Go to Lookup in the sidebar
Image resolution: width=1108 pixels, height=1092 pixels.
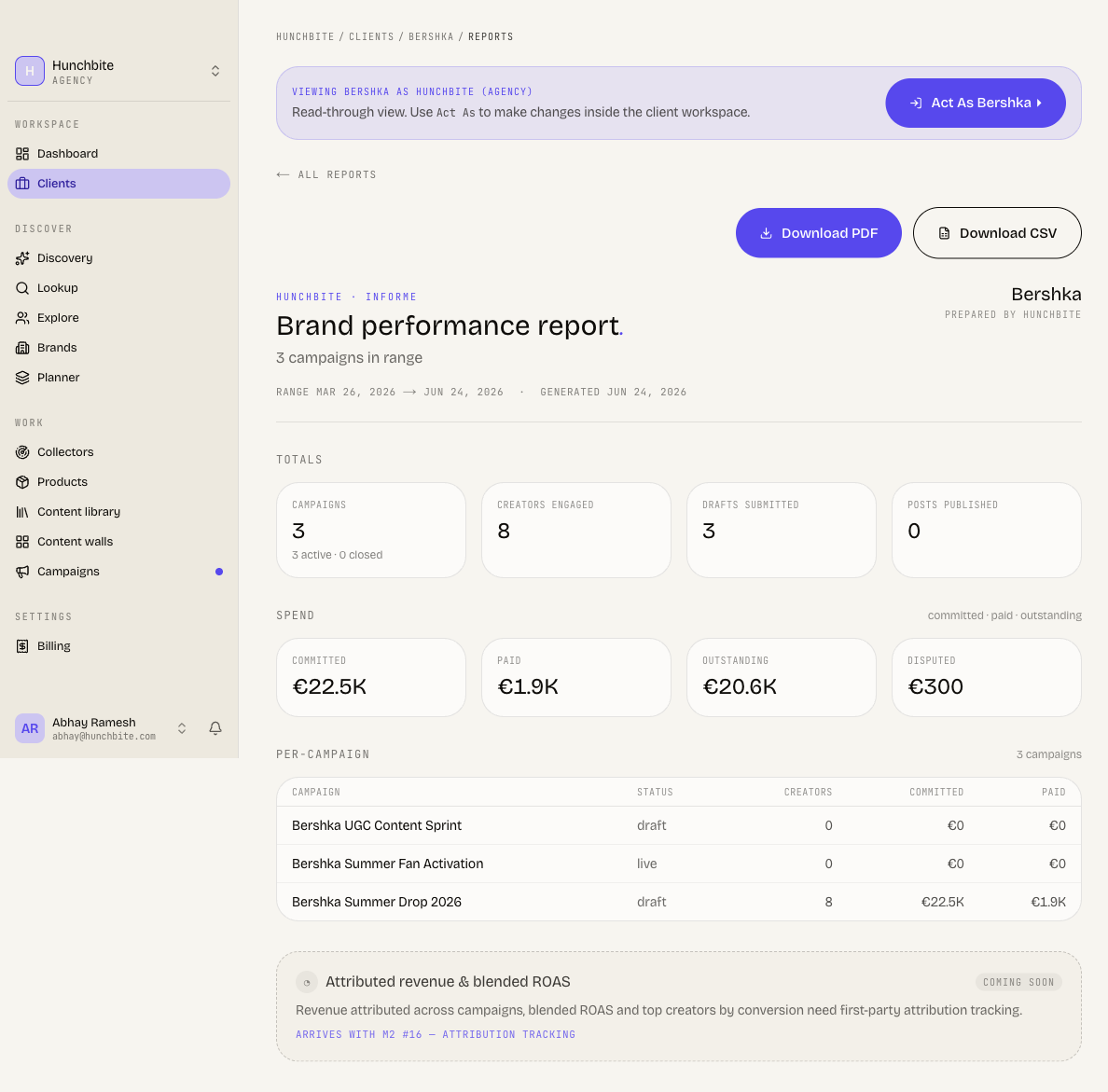pos(118,287)
